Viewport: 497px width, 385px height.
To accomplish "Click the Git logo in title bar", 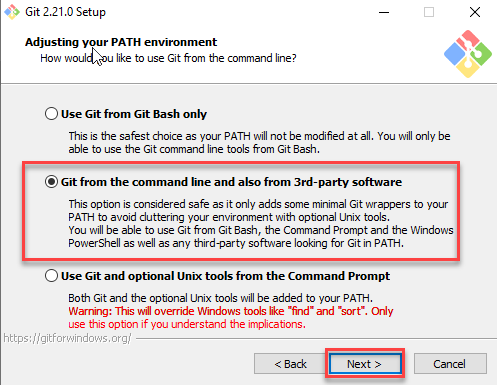I will click(12, 12).
